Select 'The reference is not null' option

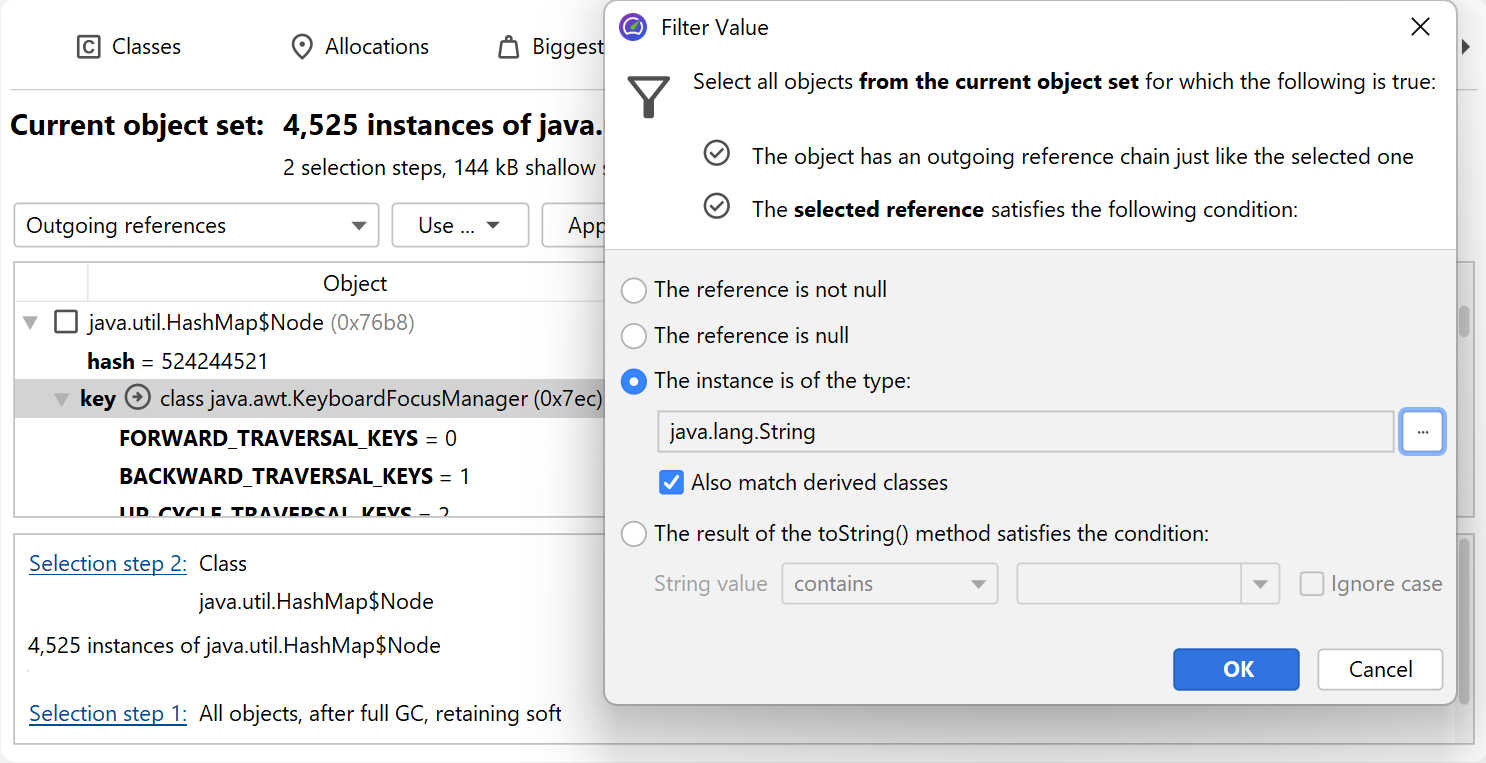coord(634,290)
